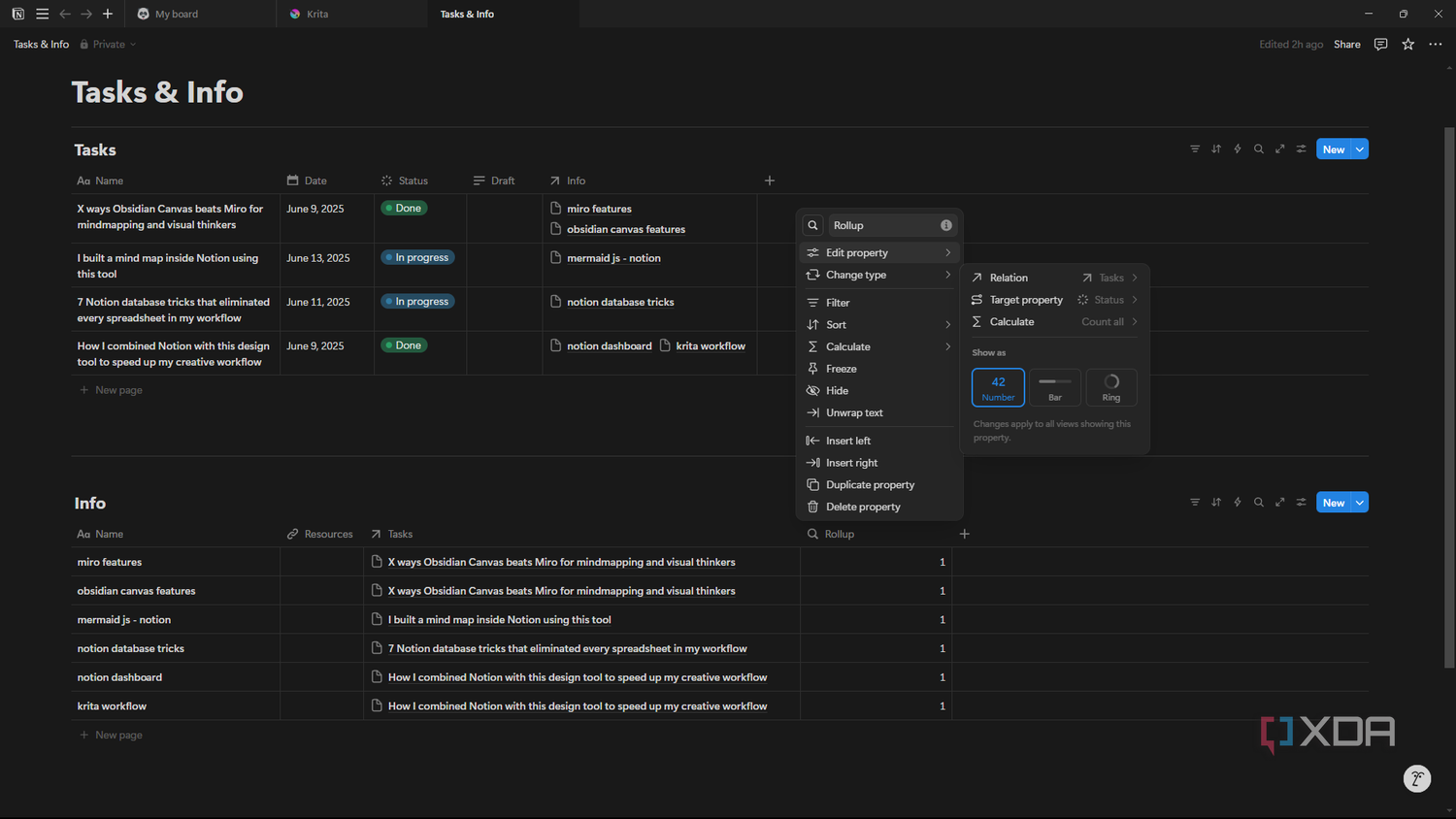Expand New dropdown arrow in Tasks database
The width and height of the screenshot is (1456, 819).
tap(1360, 149)
